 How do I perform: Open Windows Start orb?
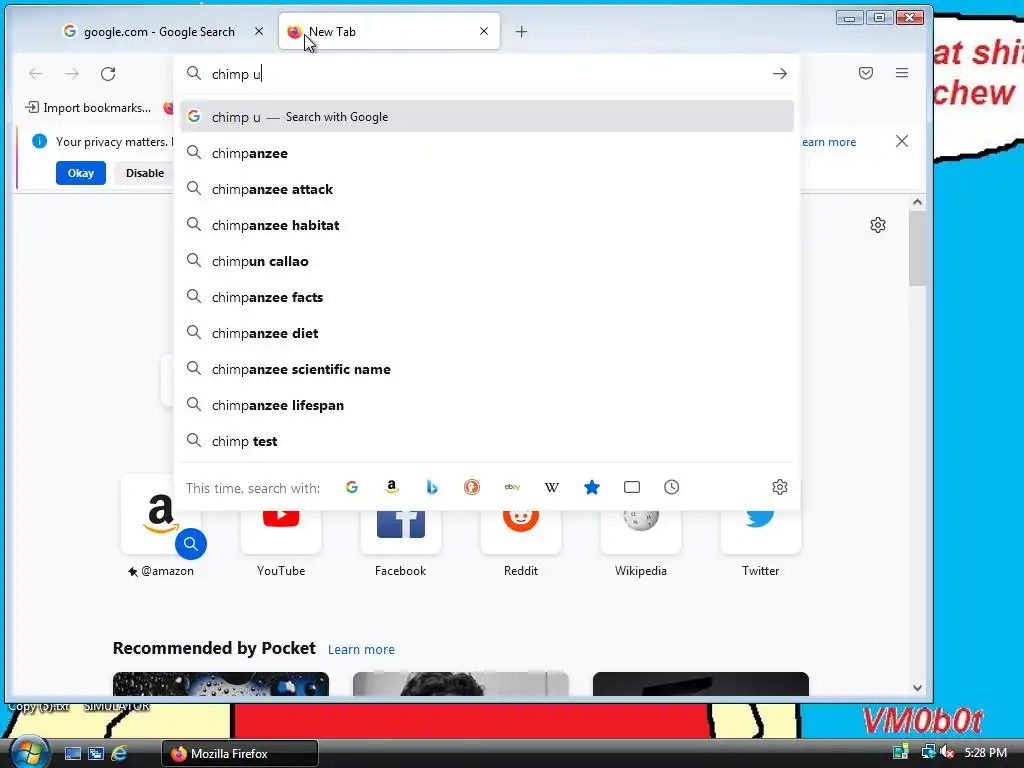pos(28,752)
